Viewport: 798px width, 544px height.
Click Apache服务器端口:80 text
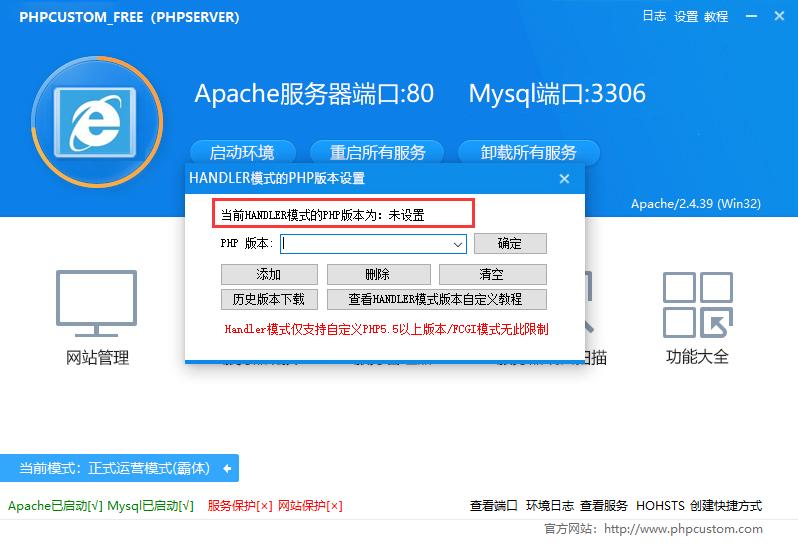314,94
